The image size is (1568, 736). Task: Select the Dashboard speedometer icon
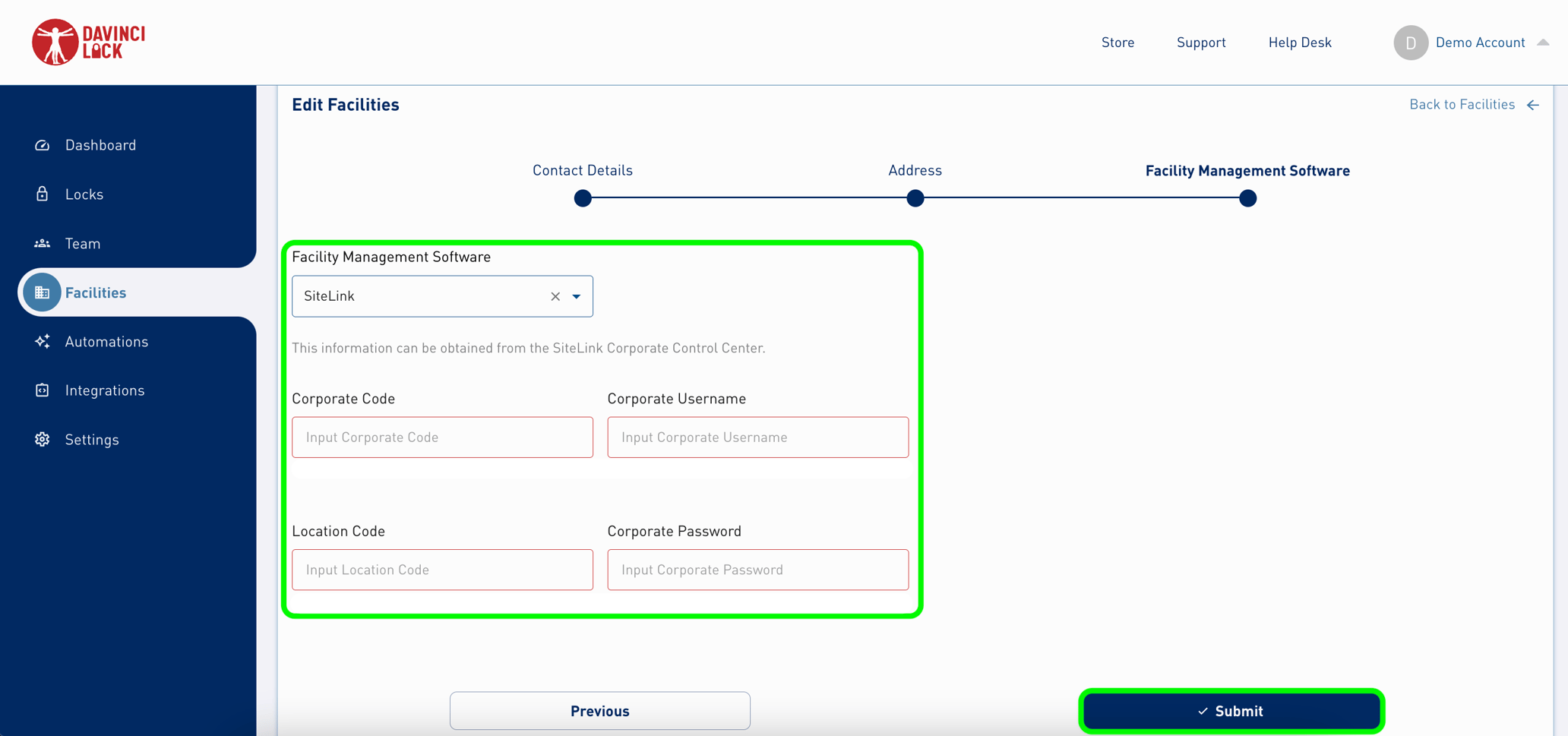click(43, 145)
